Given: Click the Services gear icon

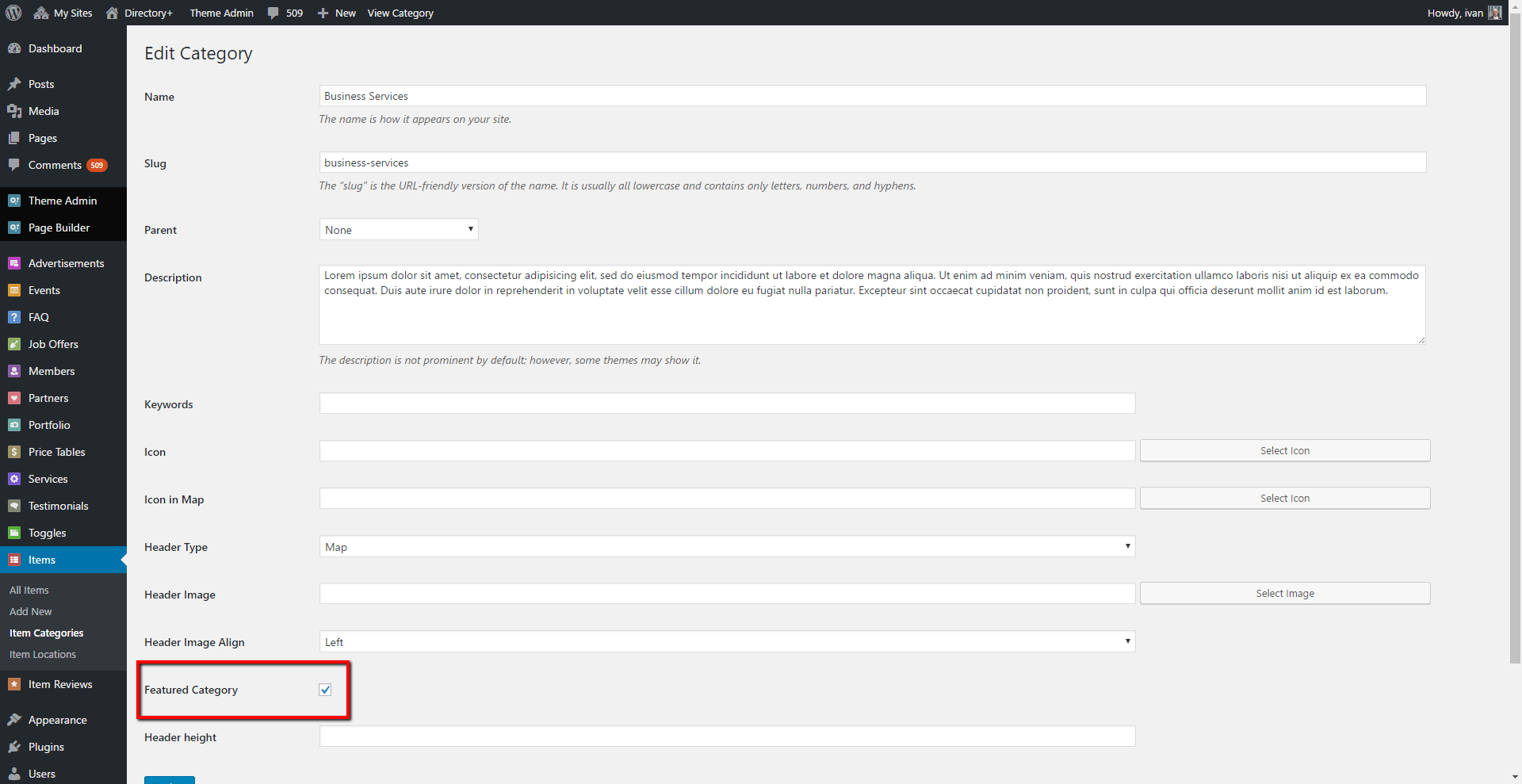Looking at the screenshot, I should coord(14,479).
